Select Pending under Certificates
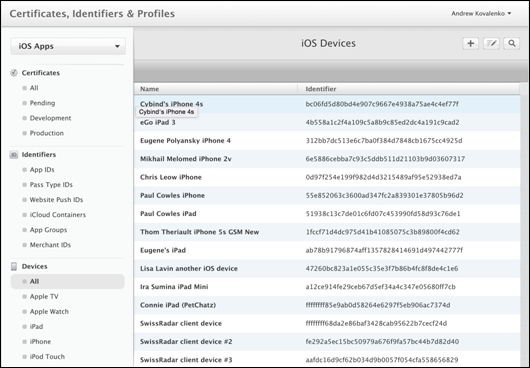The width and height of the screenshot is (530, 368). pos(42,103)
